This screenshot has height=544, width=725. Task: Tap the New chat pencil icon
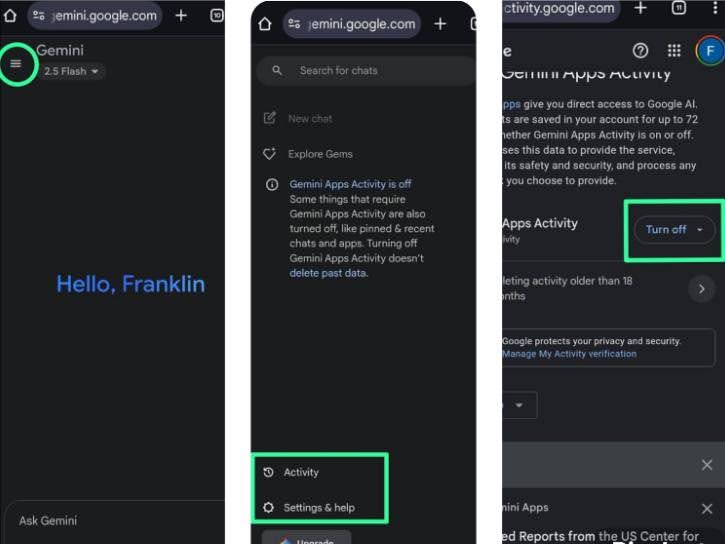click(x=270, y=118)
